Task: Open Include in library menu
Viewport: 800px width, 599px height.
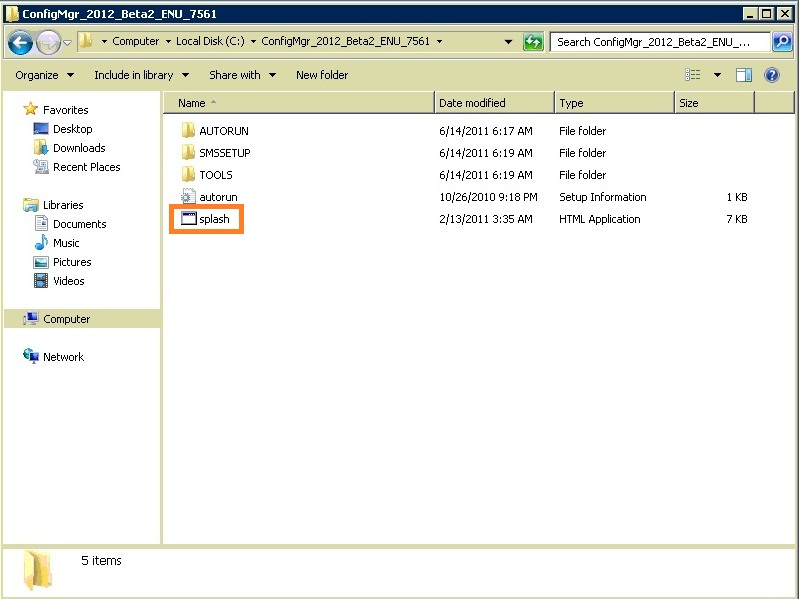Action: [x=141, y=75]
